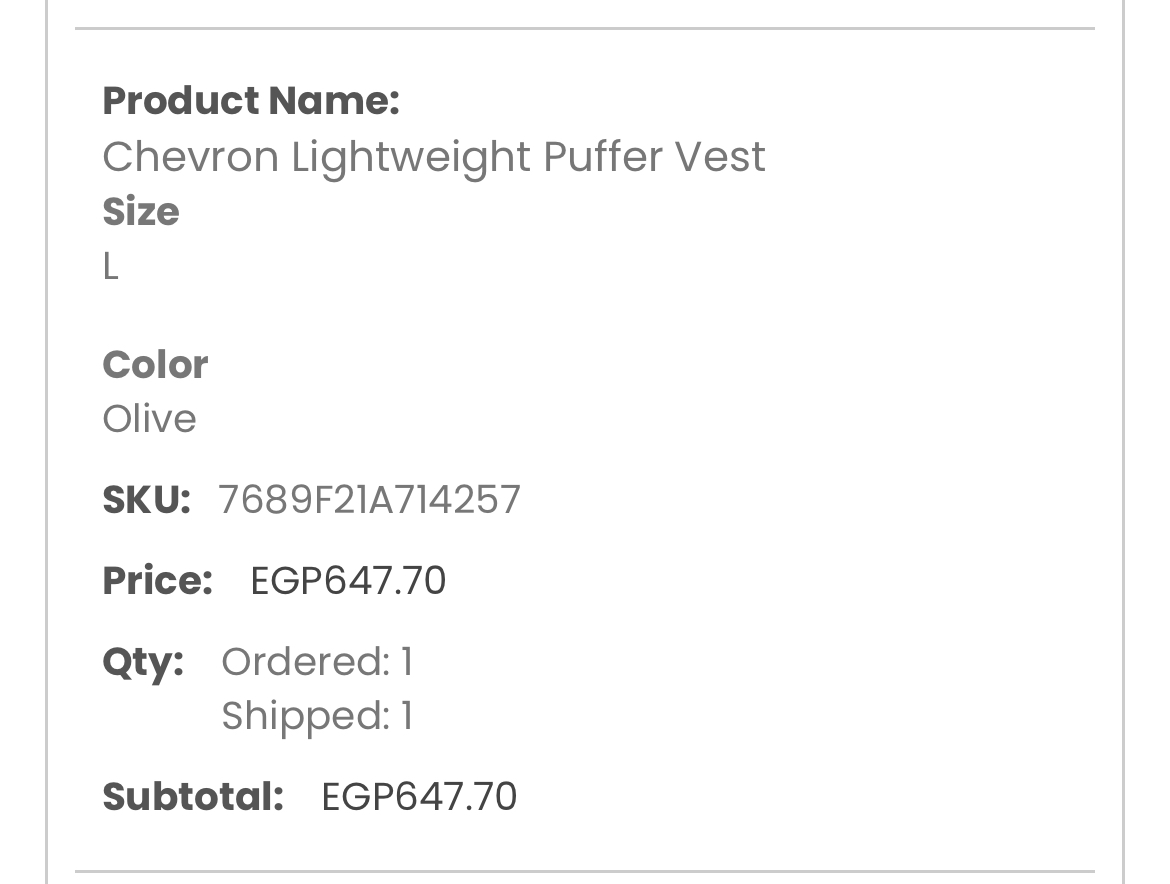Click the Size label
This screenshot has height=884, width=1170.
[141, 212]
